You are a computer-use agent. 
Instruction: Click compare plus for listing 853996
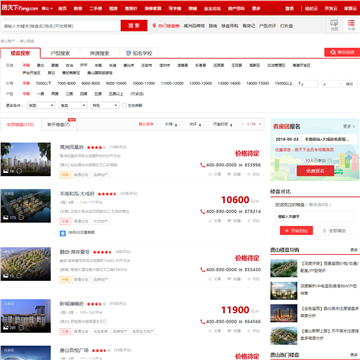(249, 174)
